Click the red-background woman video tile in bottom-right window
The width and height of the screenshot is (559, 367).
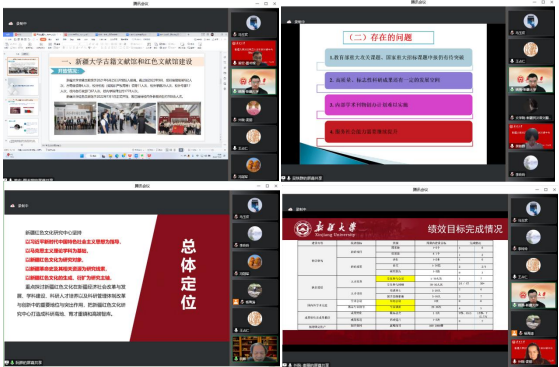(x=533, y=351)
